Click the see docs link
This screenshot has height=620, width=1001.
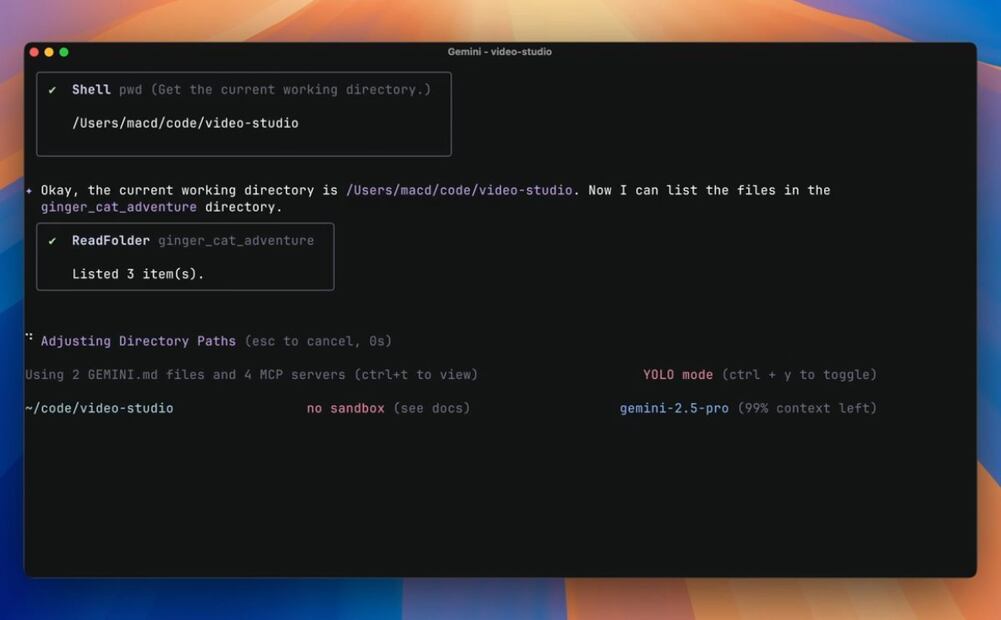point(431,409)
